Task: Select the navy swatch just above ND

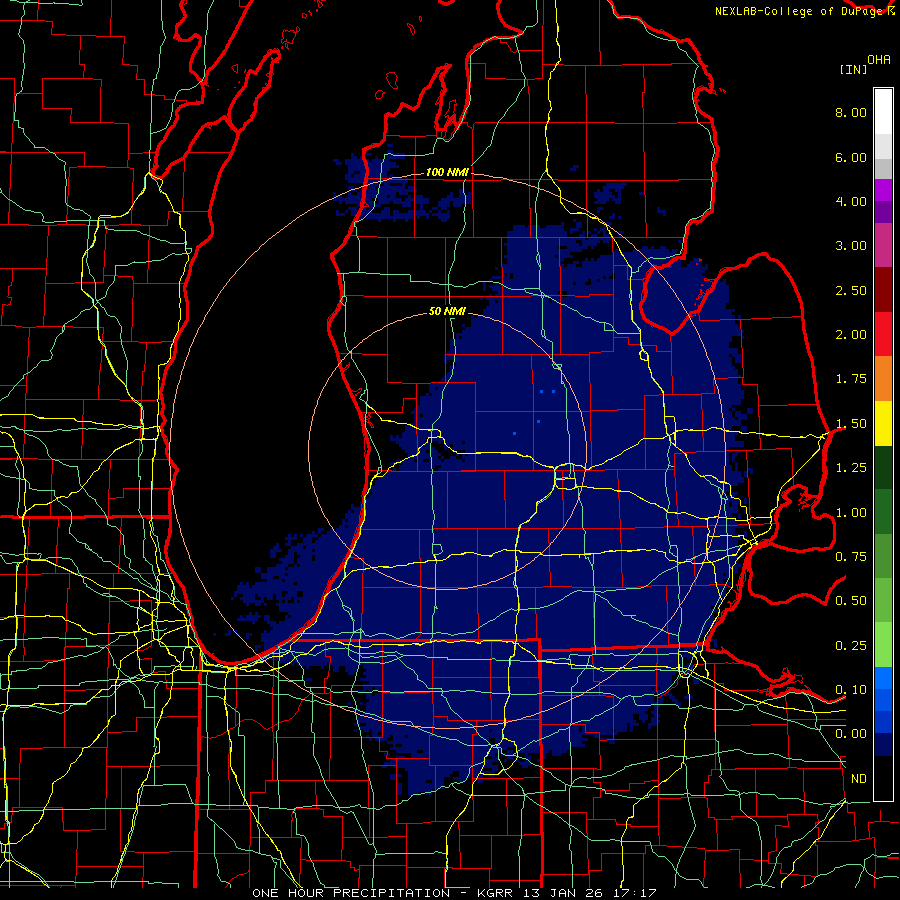Action: pos(883,744)
